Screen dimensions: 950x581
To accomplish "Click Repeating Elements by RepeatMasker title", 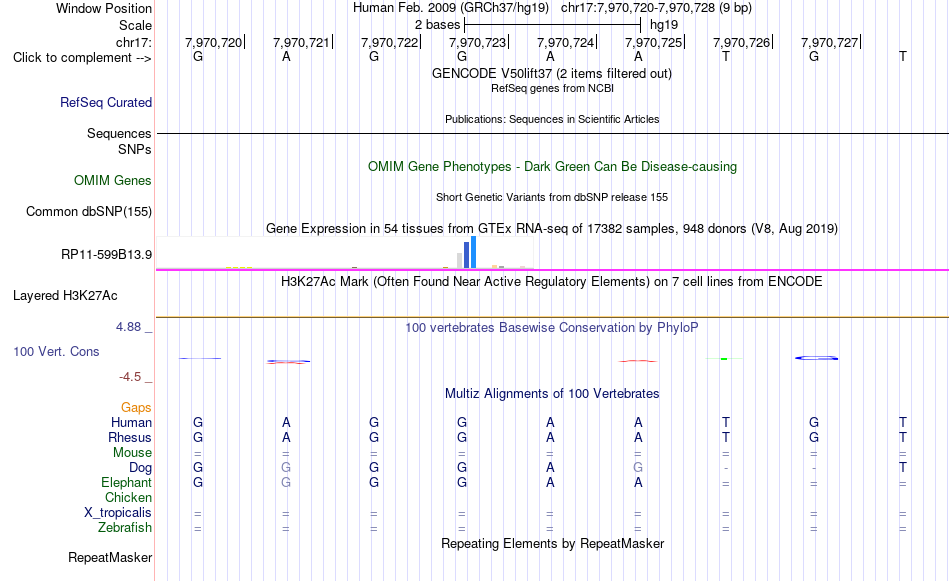I will click(x=553, y=544).
